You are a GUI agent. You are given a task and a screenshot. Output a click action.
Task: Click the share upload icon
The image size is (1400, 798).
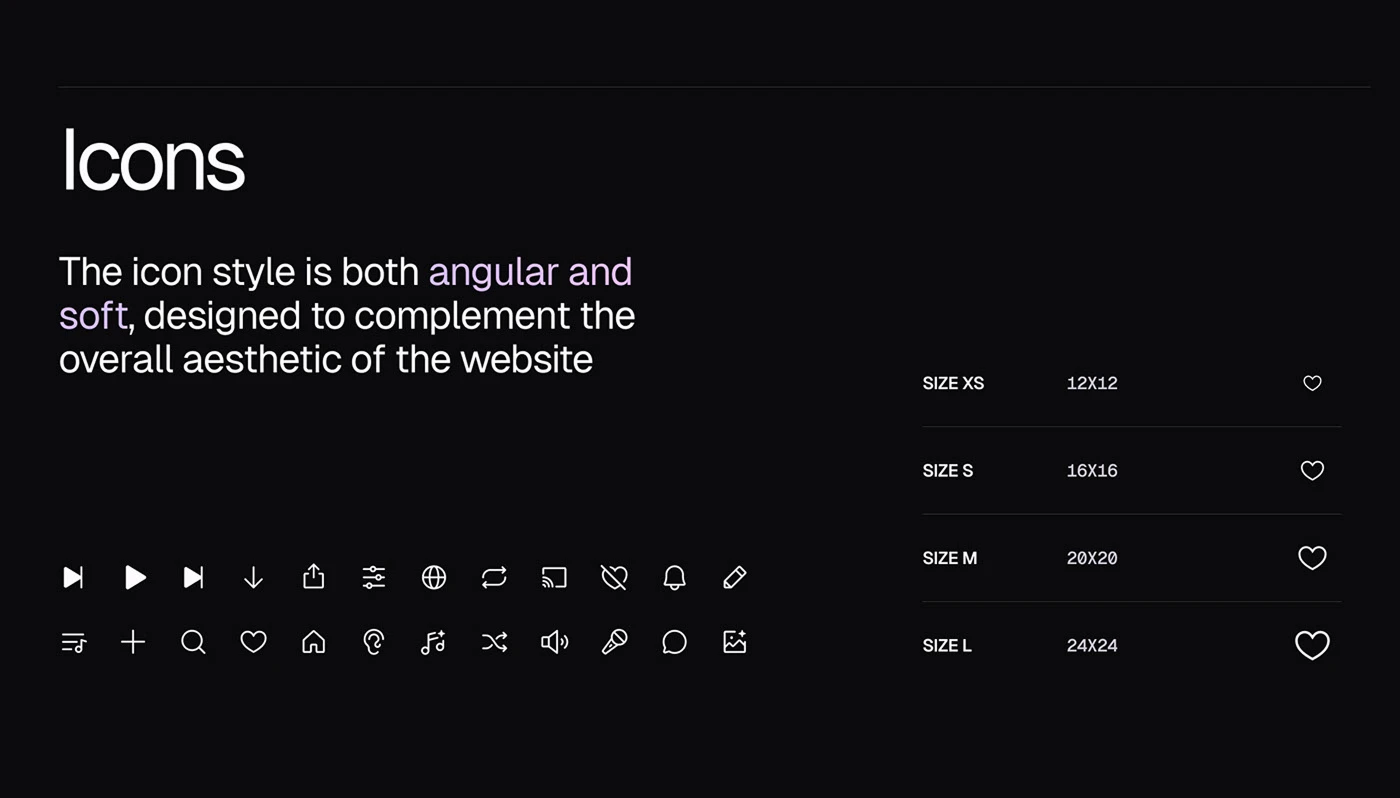click(314, 576)
